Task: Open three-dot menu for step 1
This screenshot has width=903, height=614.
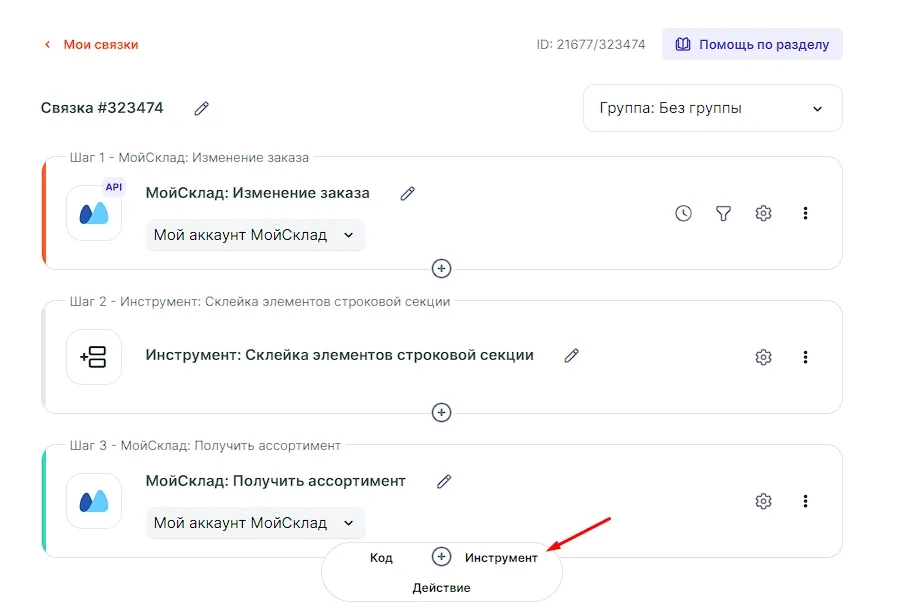Action: coord(805,213)
